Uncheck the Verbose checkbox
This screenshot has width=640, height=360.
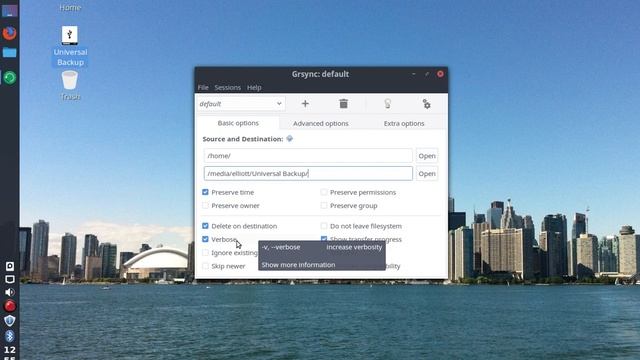[205, 239]
